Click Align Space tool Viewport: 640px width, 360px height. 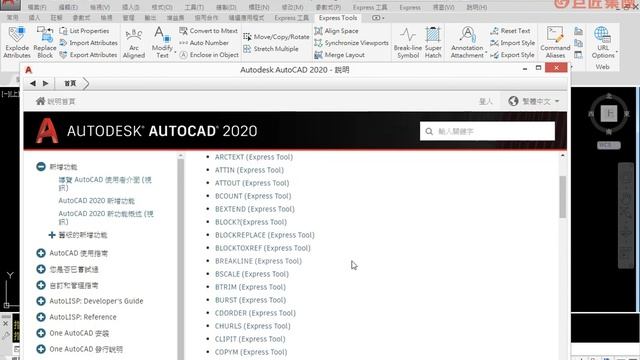click(336, 31)
